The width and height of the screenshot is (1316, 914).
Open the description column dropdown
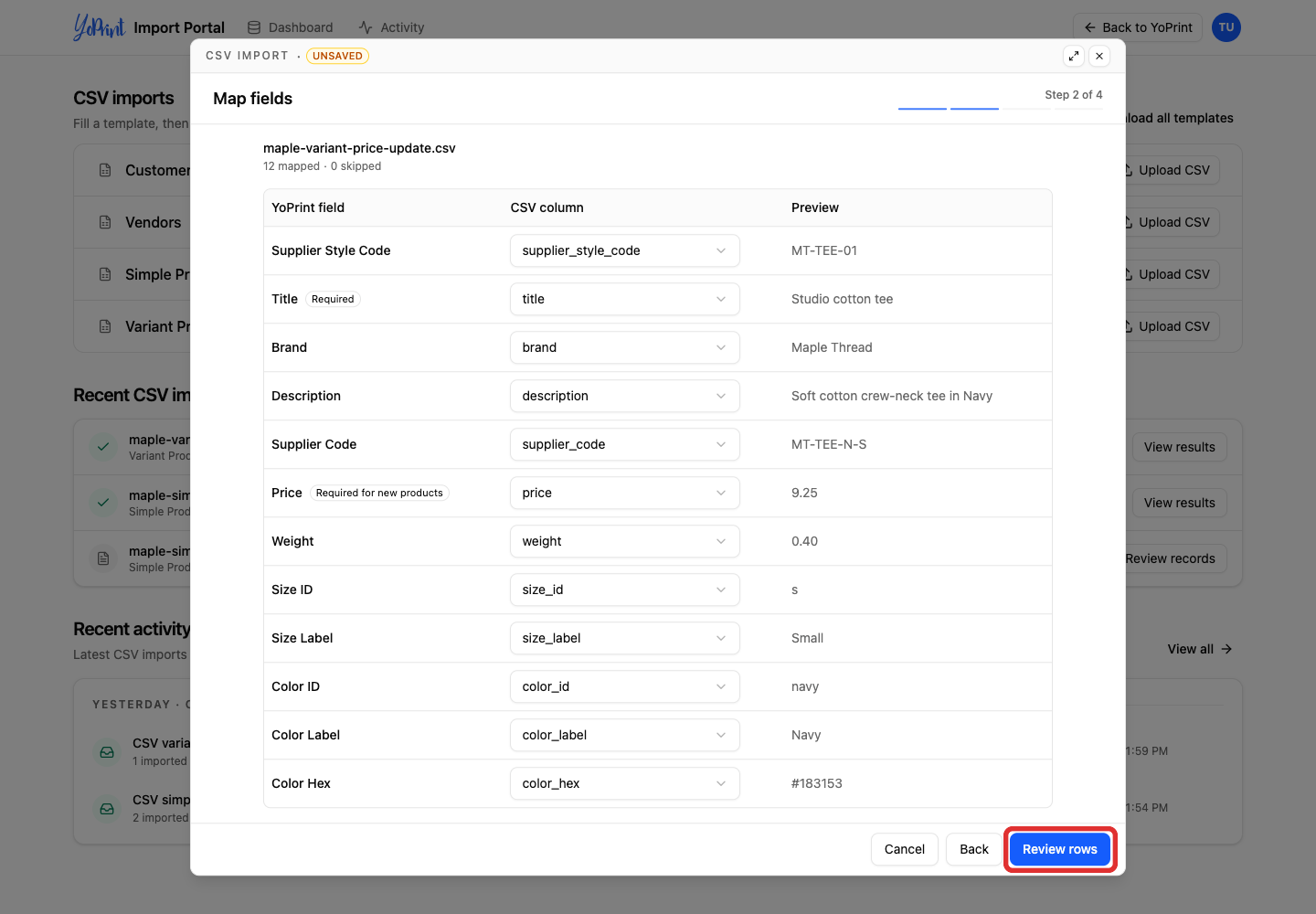coord(625,396)
